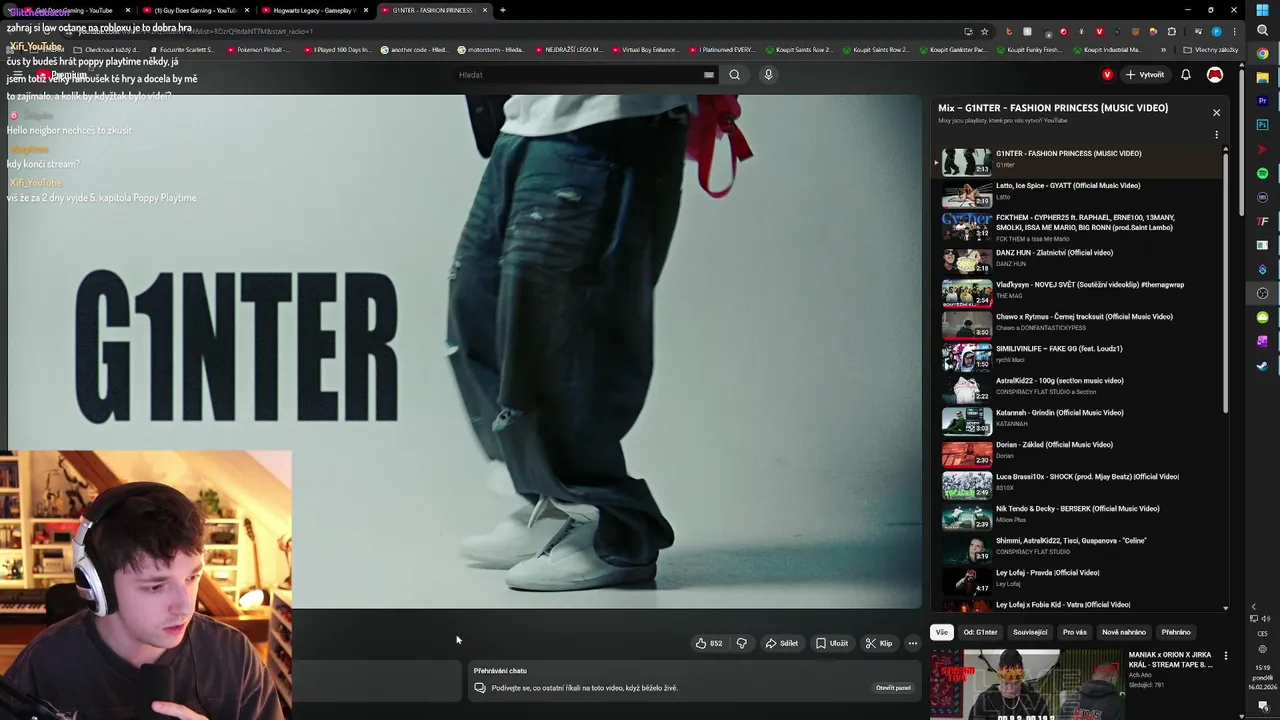Open options for MANIAK X ORION video
Viewport: 1280px width, 720px height.
[1226, 657]
